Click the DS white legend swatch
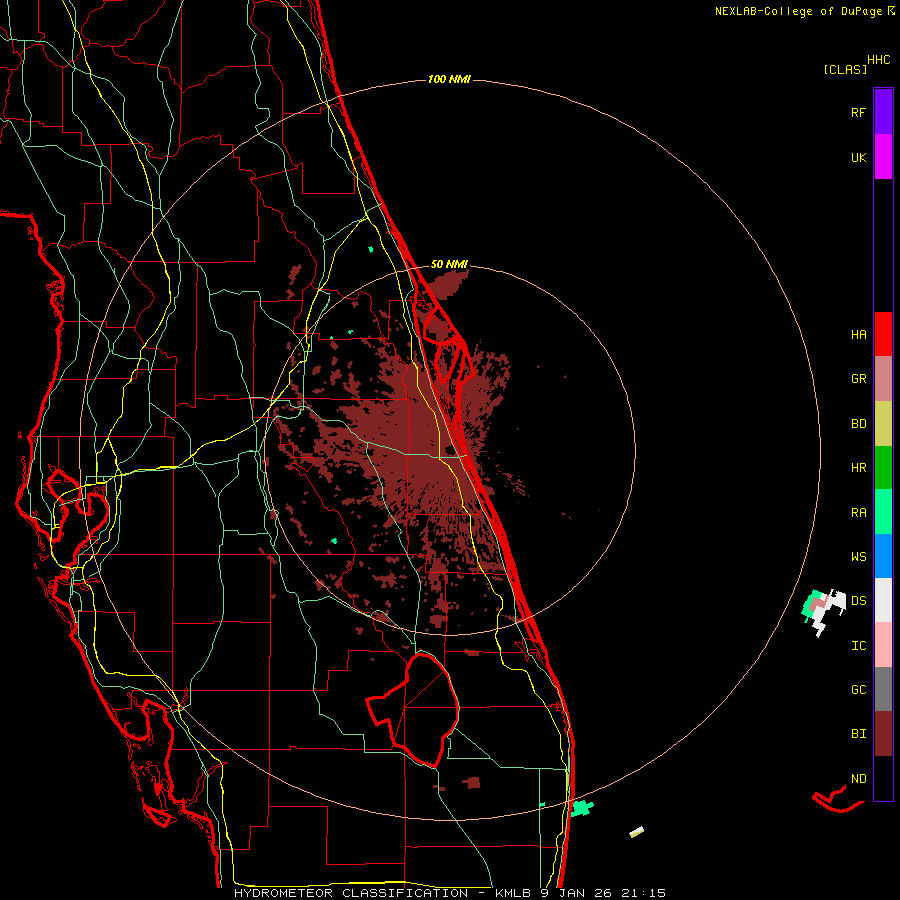The width and height of the screenshot is (900, 900). (883, 600)
